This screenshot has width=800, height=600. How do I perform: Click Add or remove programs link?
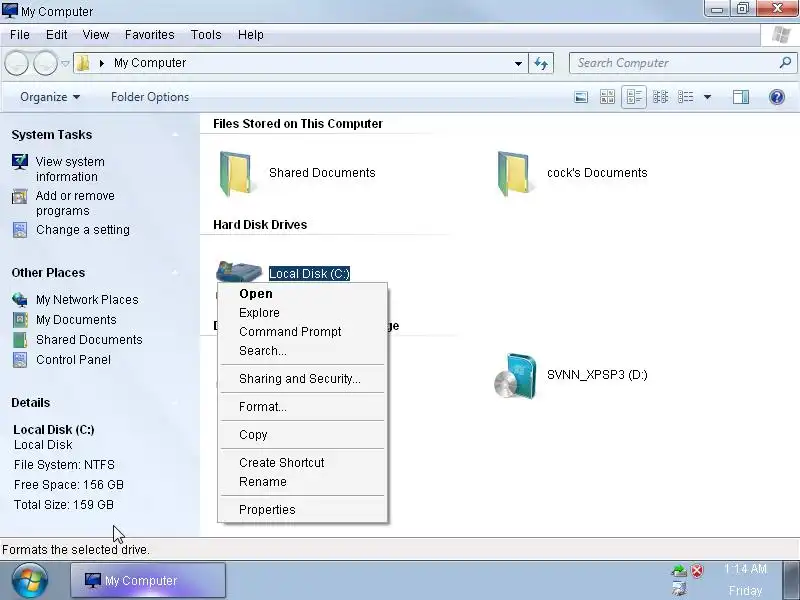75,203
